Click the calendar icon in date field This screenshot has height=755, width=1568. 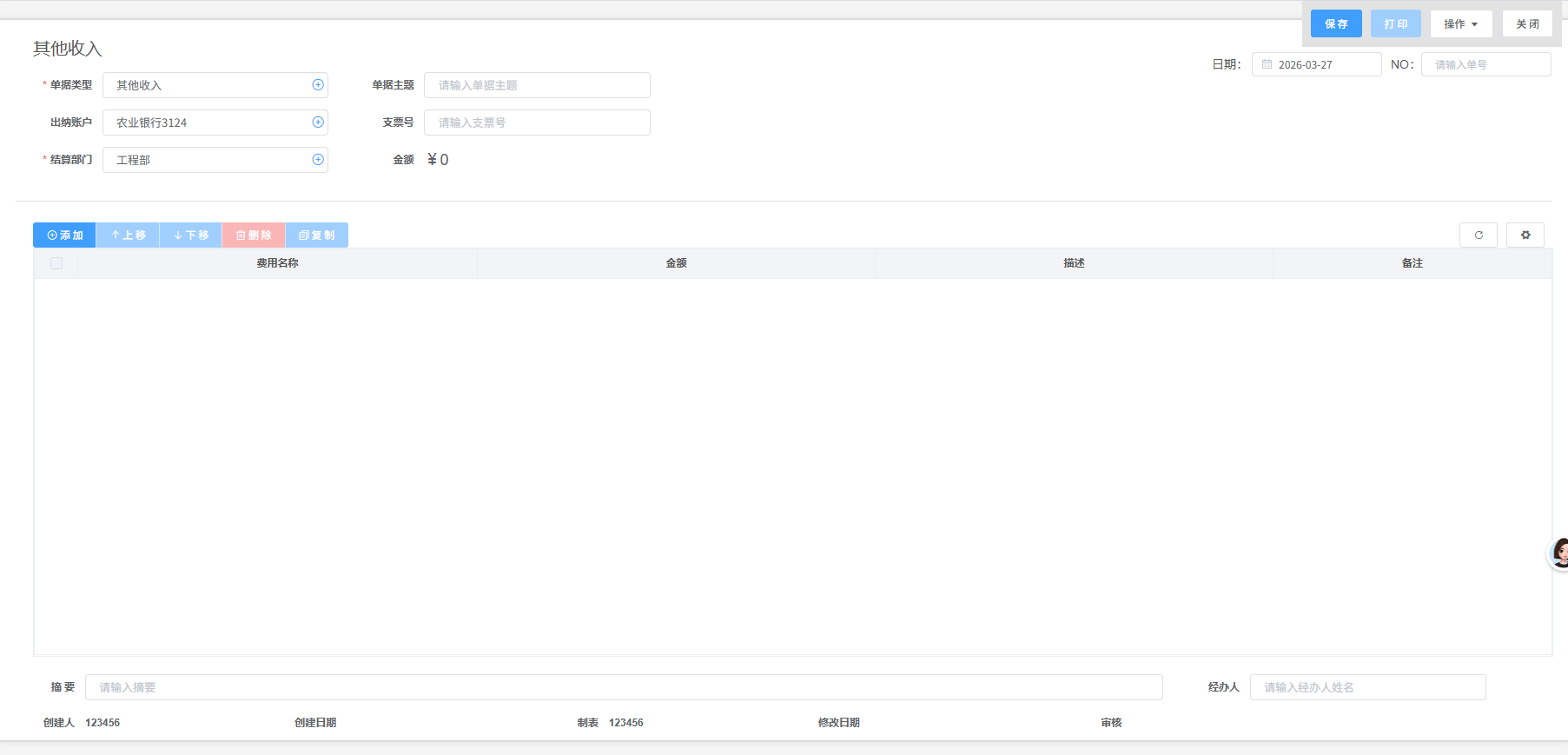[x=1267, y=65]
